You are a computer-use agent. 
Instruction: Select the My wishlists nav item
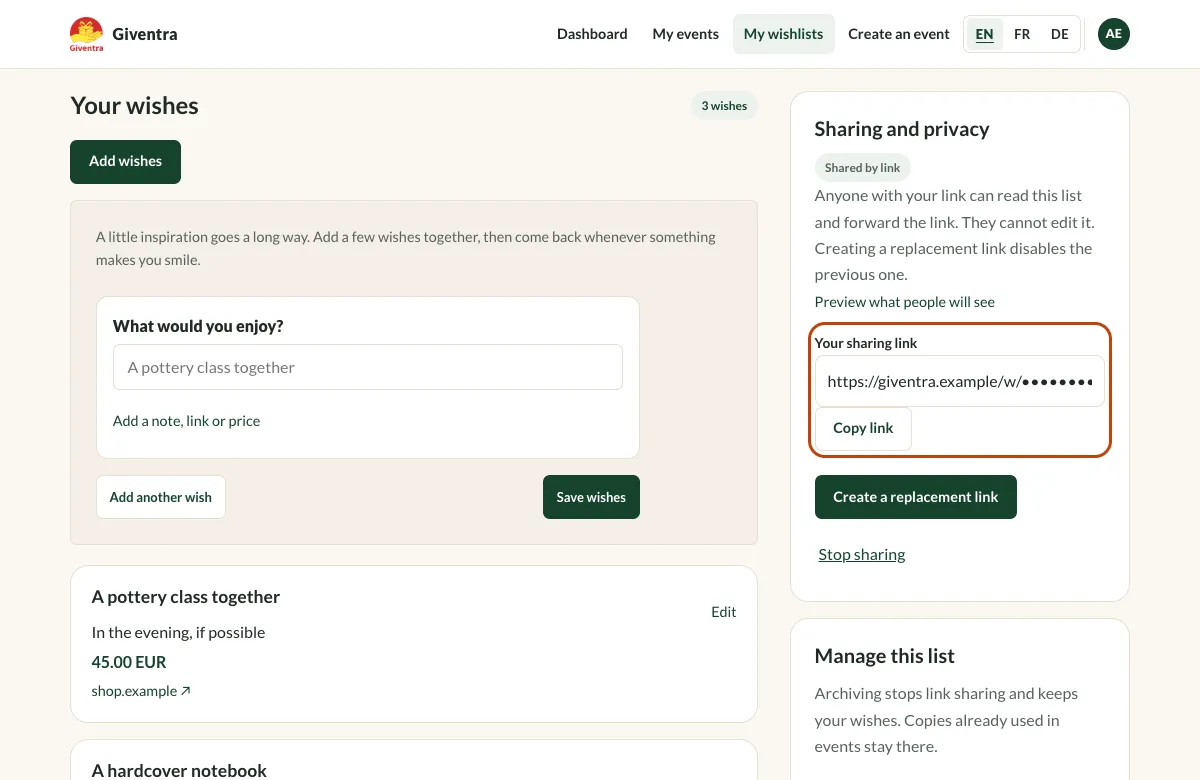point(784,34)
